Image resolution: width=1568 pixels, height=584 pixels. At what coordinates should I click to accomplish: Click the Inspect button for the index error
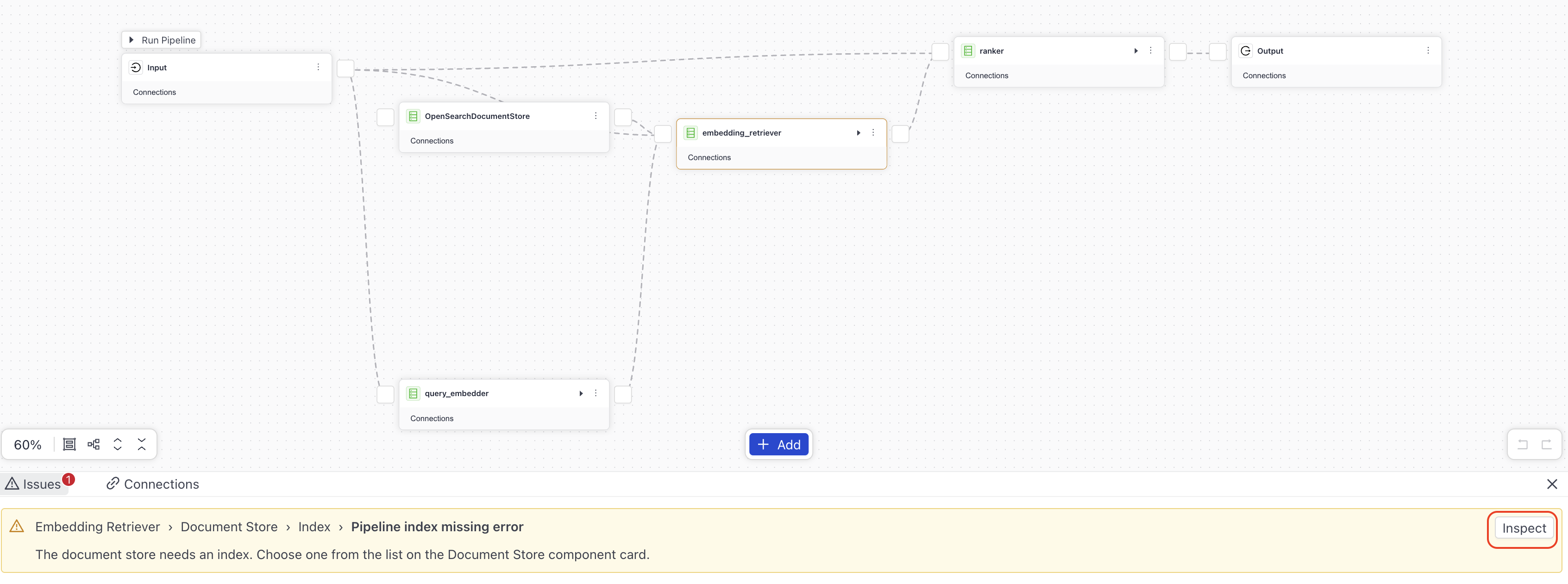point(1524,528)
